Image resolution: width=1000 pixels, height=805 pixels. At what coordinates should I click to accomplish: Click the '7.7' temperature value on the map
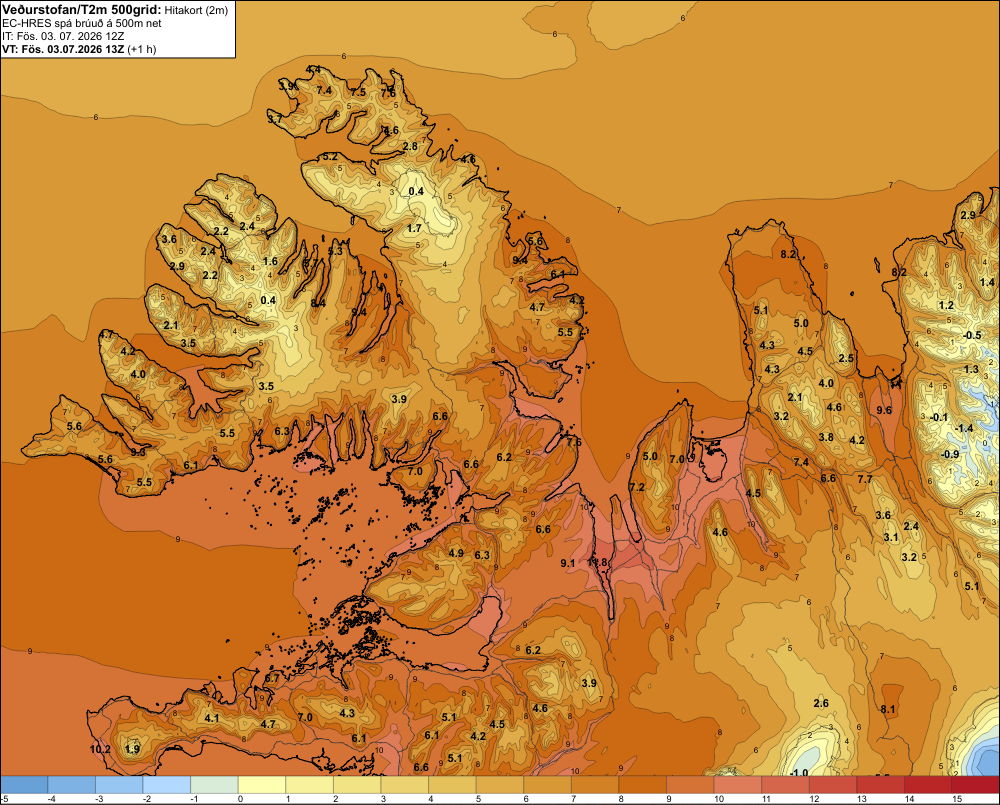click(865, 478)
